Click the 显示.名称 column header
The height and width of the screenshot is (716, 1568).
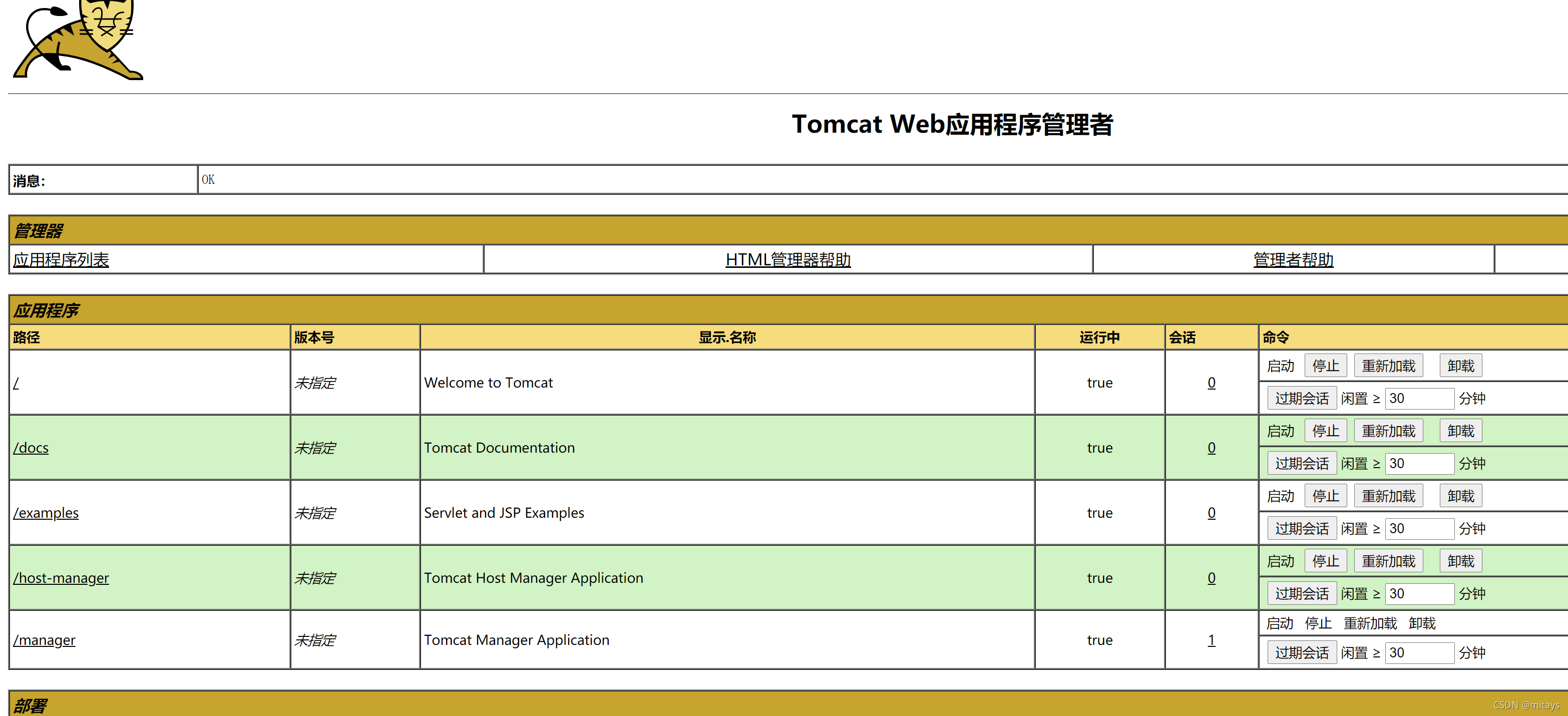[727, 337]
